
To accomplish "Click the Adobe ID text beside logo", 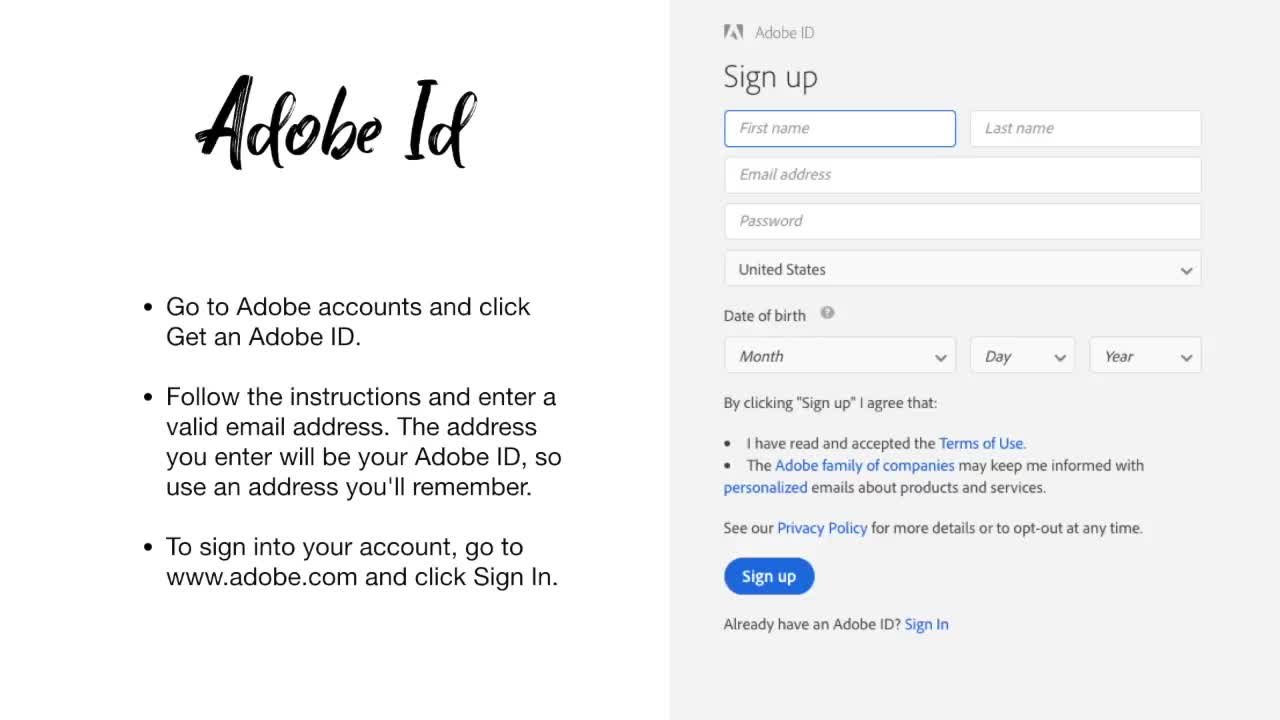I will [784, 33].
